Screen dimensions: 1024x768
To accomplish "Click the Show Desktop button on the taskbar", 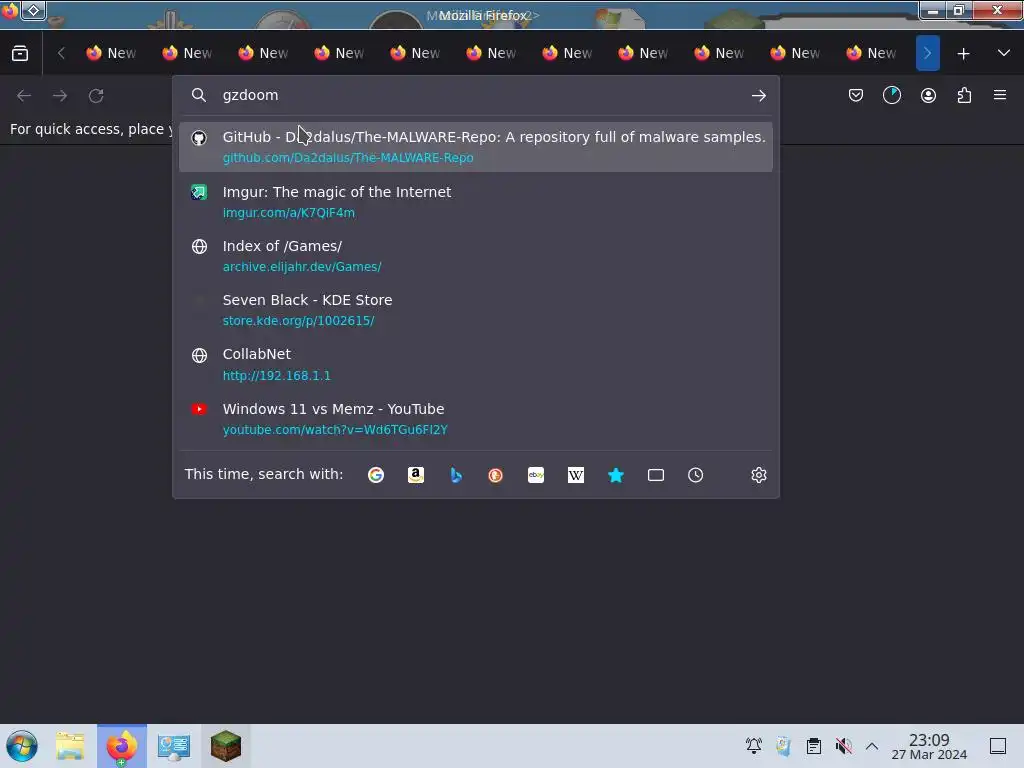I will (998, 746).
